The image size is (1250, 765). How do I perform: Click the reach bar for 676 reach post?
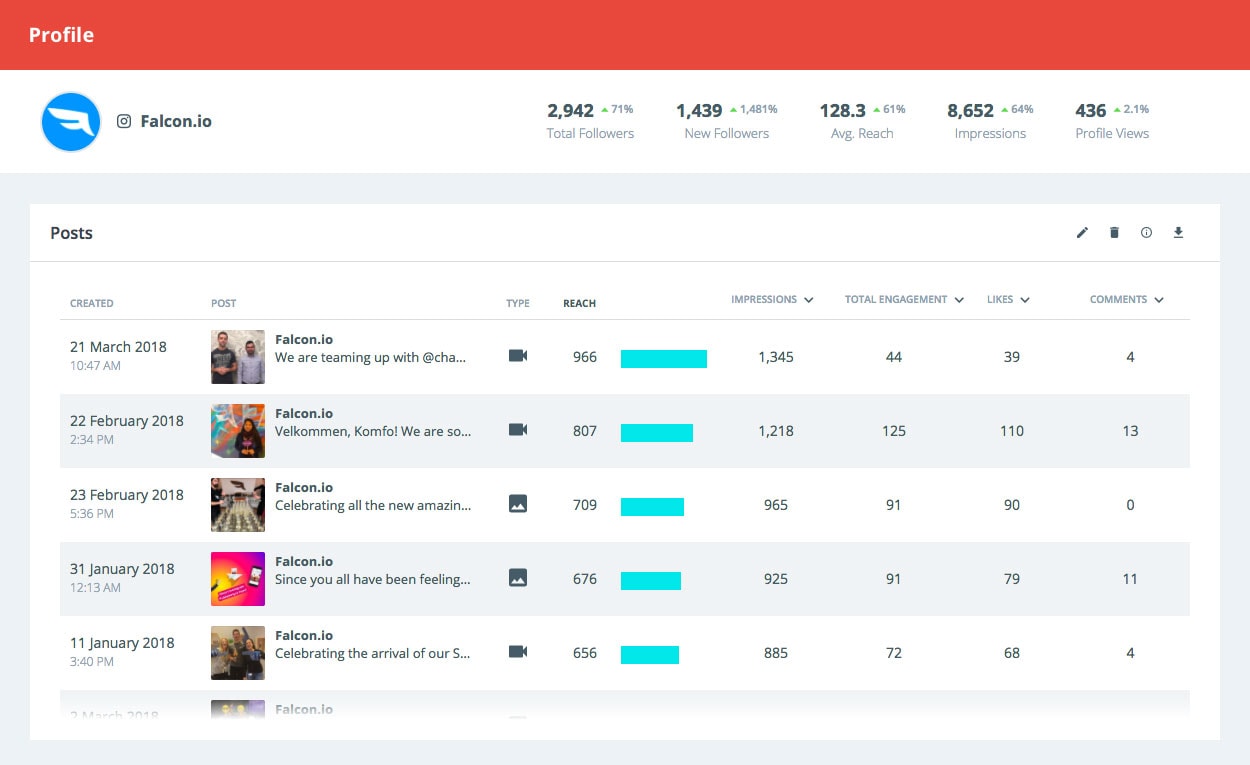tap(651, 581)
